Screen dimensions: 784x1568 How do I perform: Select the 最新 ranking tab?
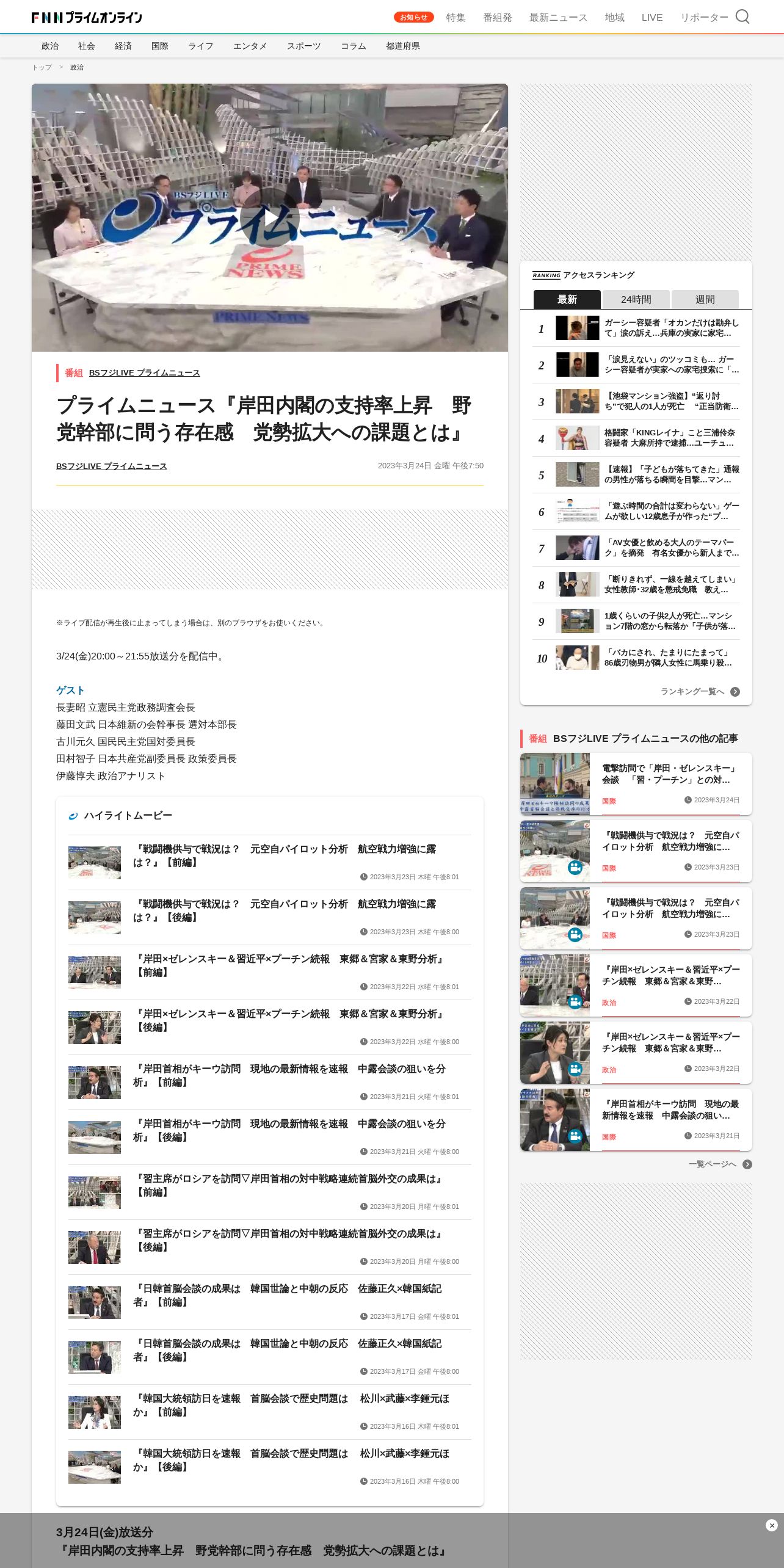point(567,299)
